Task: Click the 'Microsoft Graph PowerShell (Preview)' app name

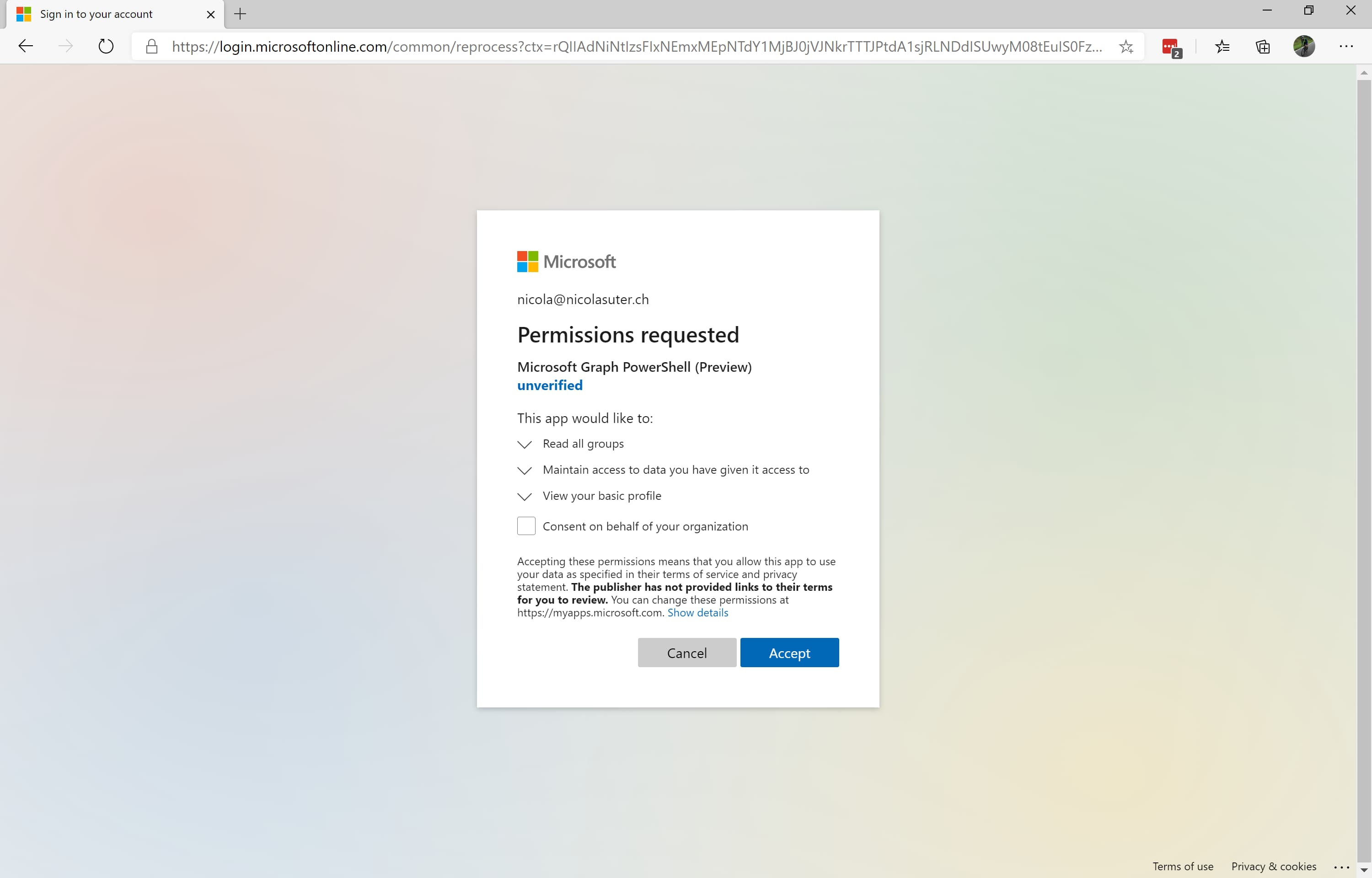Action: click(x=634, y=367)
